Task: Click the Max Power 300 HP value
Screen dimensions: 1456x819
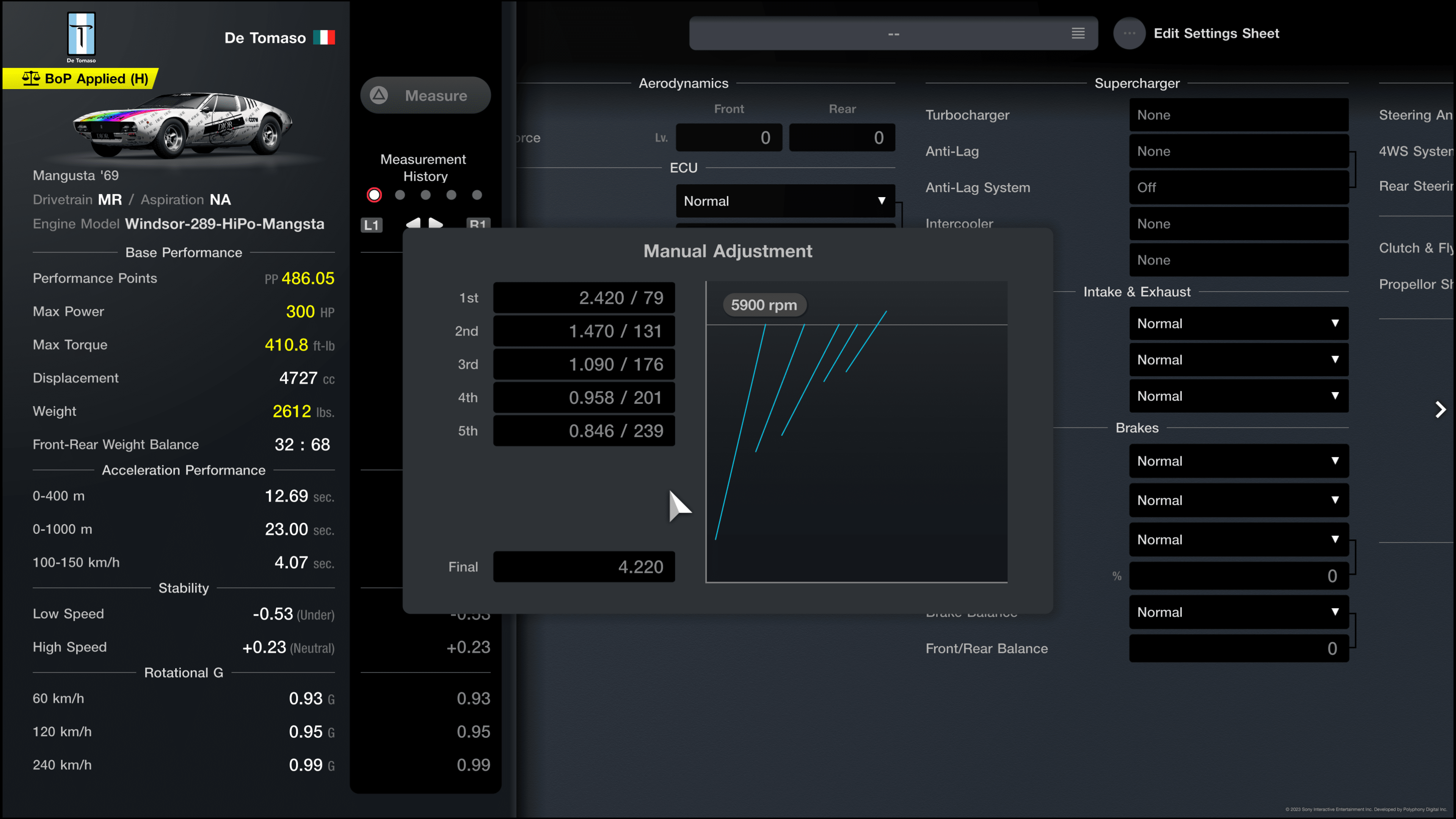Action: [x=310, y=311]
